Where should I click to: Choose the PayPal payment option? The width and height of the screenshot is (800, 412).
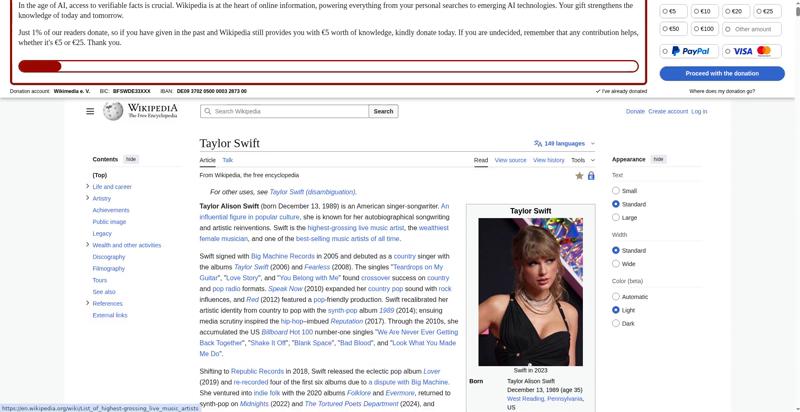pyautogui.click(x=689, y=51)
